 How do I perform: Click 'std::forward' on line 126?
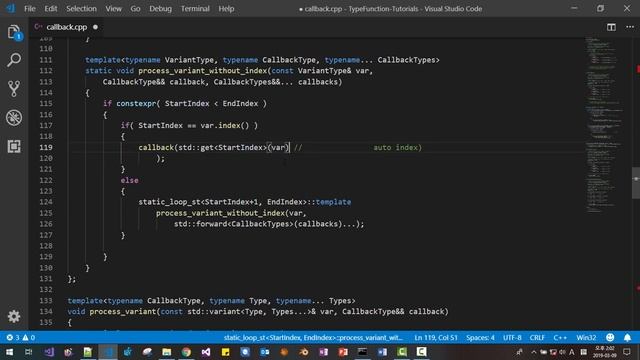(200, 224)
